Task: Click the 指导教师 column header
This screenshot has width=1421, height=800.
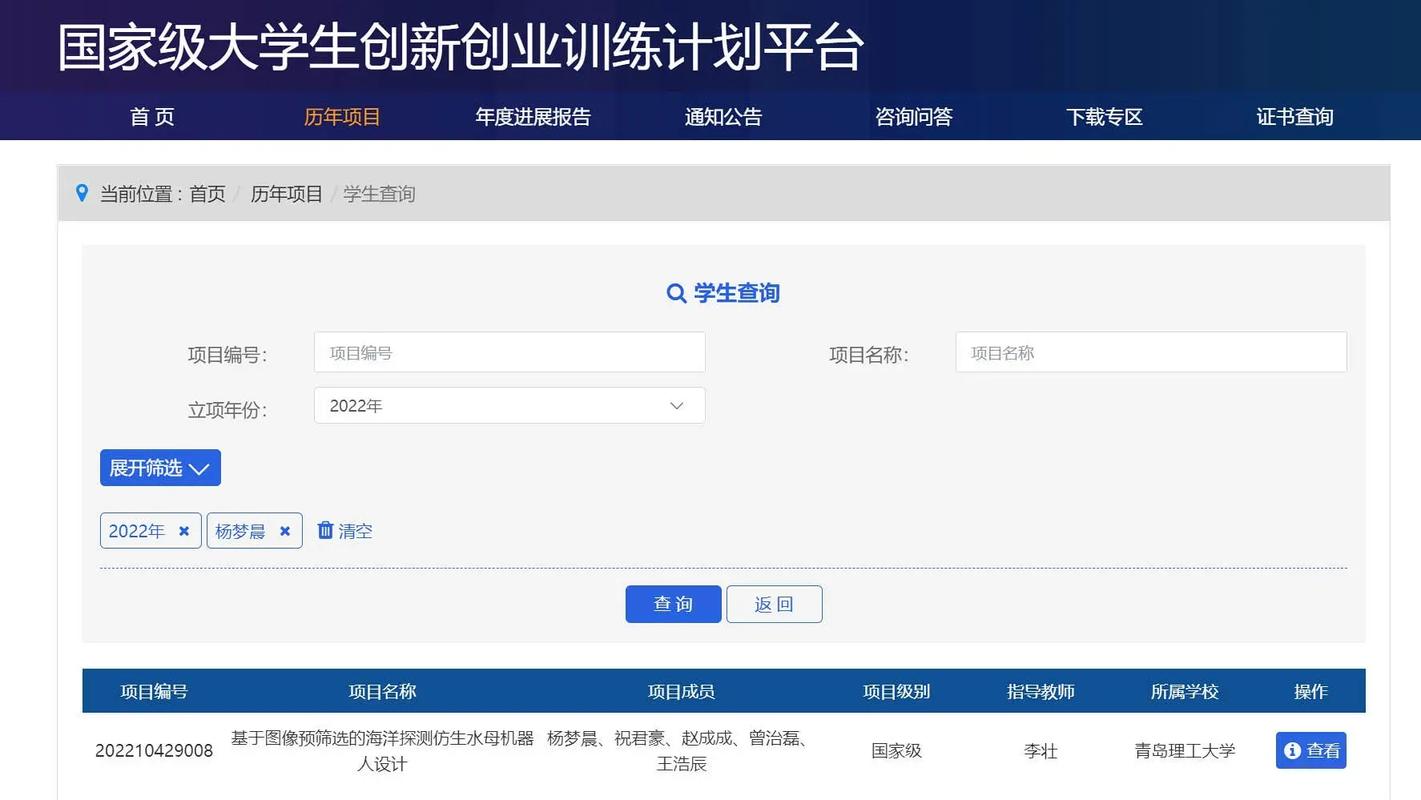Action: 1041,691
